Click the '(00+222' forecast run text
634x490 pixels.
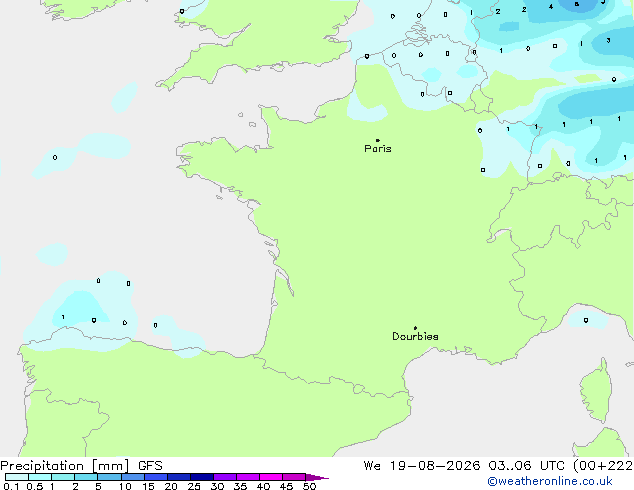603,466
